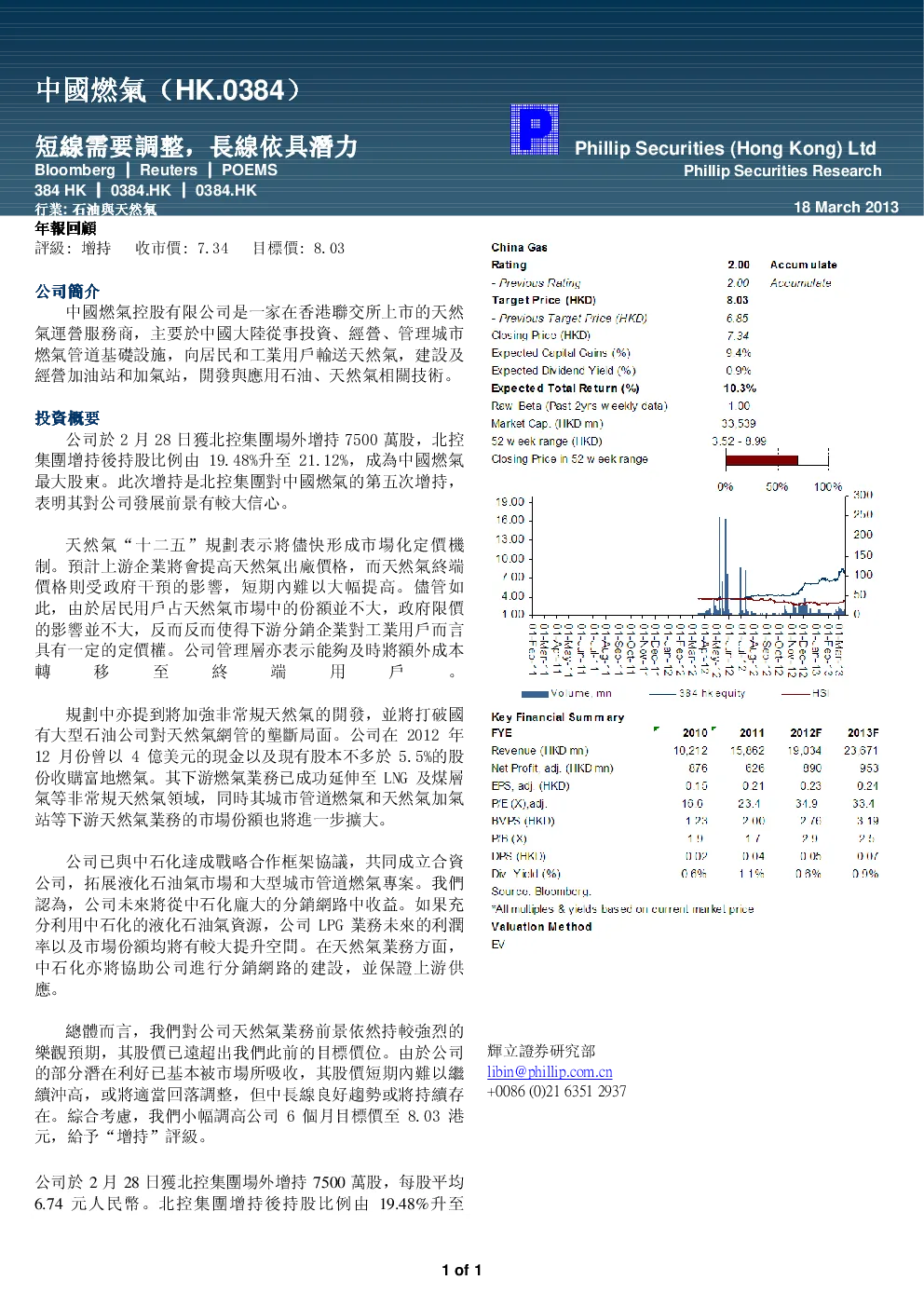Click the 2010 revenue value 10,212
Image resolution: width=924 pixels, height=1307 pixels.
(x=690, y=751)
